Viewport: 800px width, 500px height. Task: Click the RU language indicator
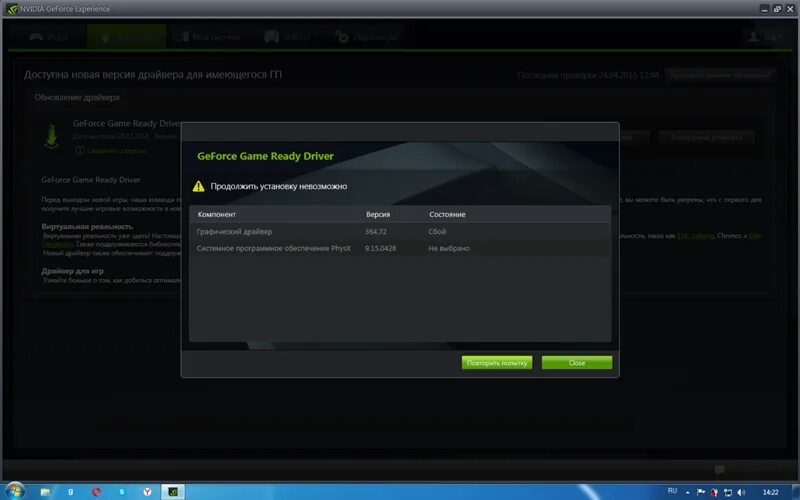coord(672,491)
